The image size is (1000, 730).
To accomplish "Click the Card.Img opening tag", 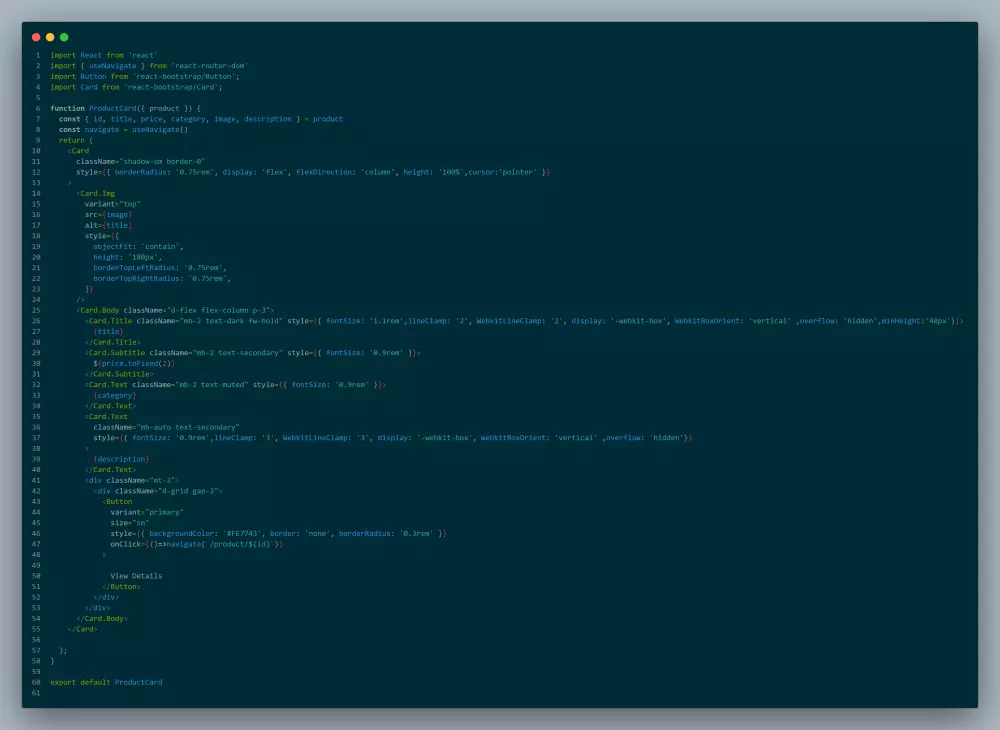I will [97, 193].
